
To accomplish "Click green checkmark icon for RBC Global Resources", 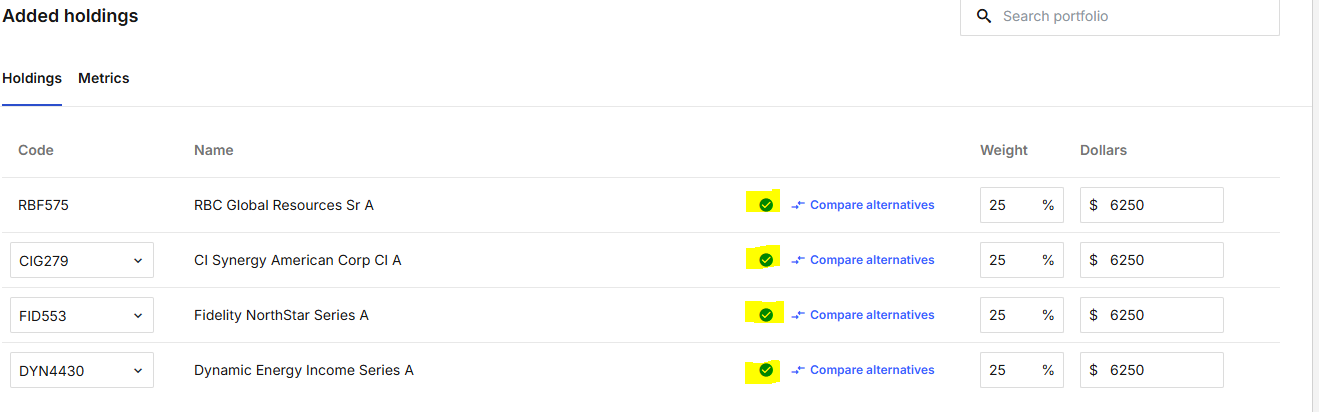I will point(766,205).
